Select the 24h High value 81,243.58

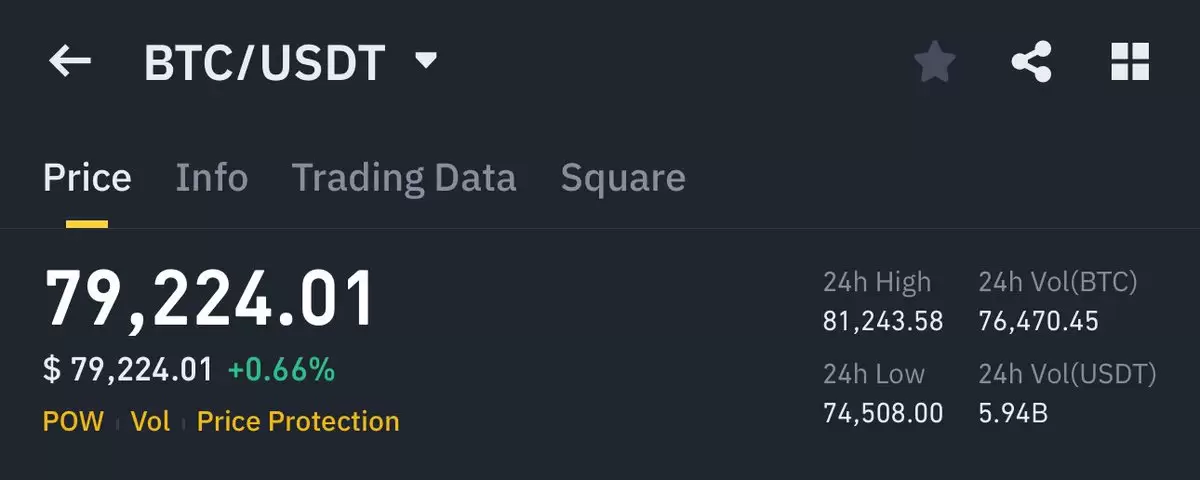click(x=883, y=322)
